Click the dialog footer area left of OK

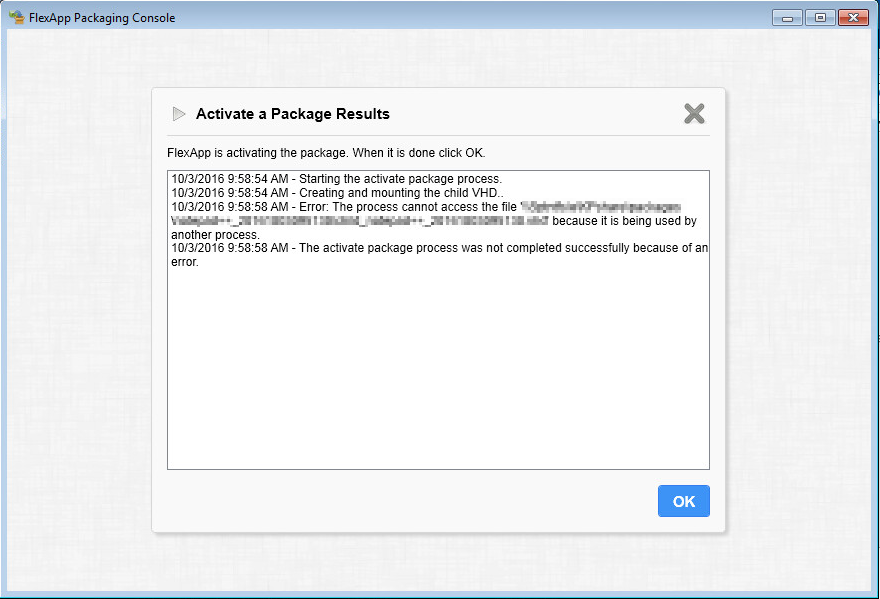click(400, 501)
